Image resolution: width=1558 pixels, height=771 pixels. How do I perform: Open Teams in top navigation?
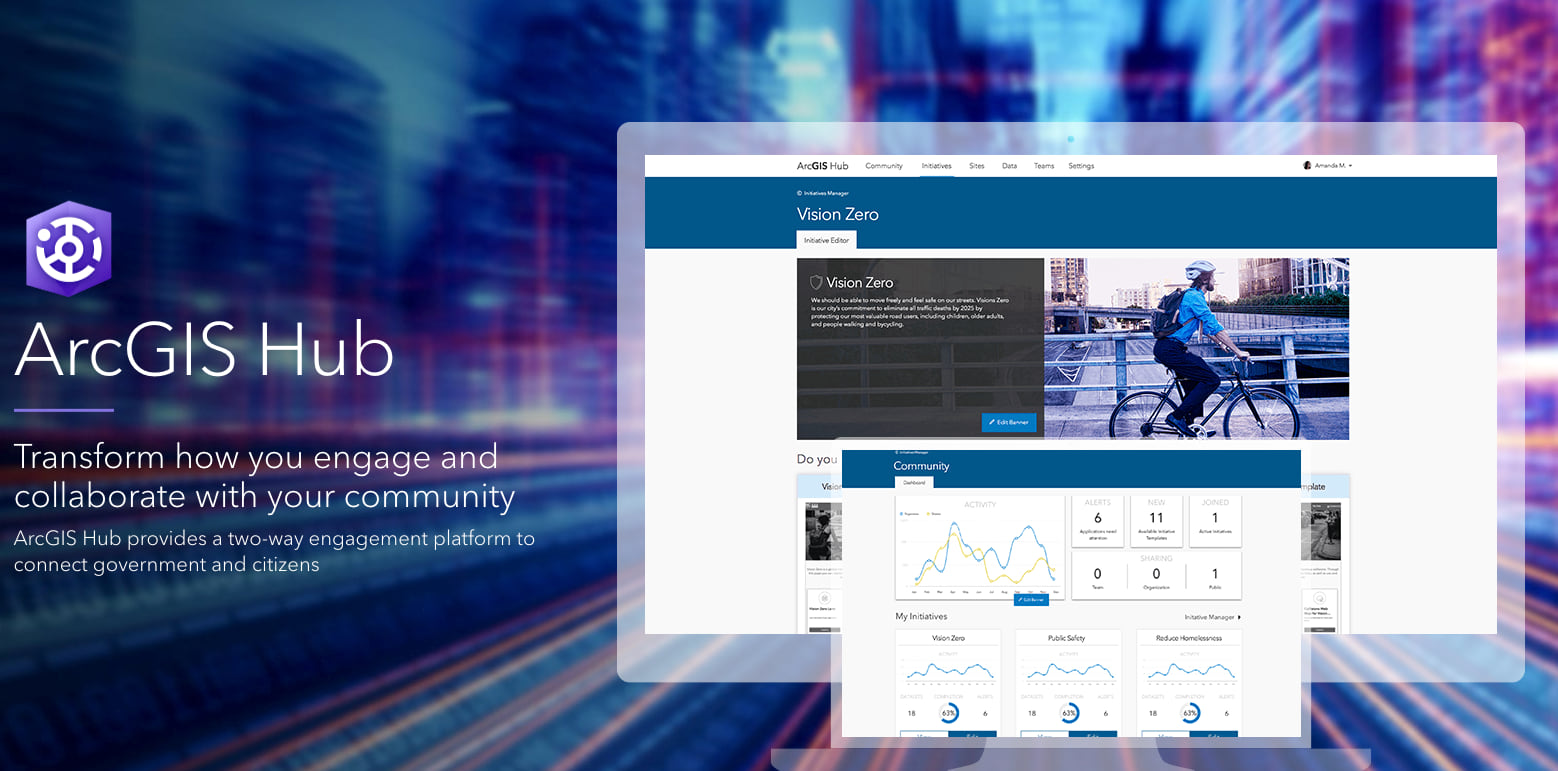point(1044,166)
